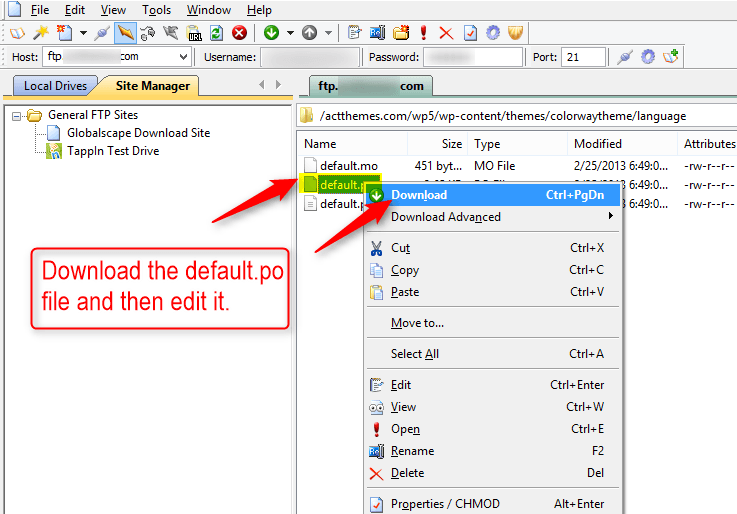The height and width of the screenshot is (514, 737).
Task: Click the remote path folder icon
Action: [306, 116]
